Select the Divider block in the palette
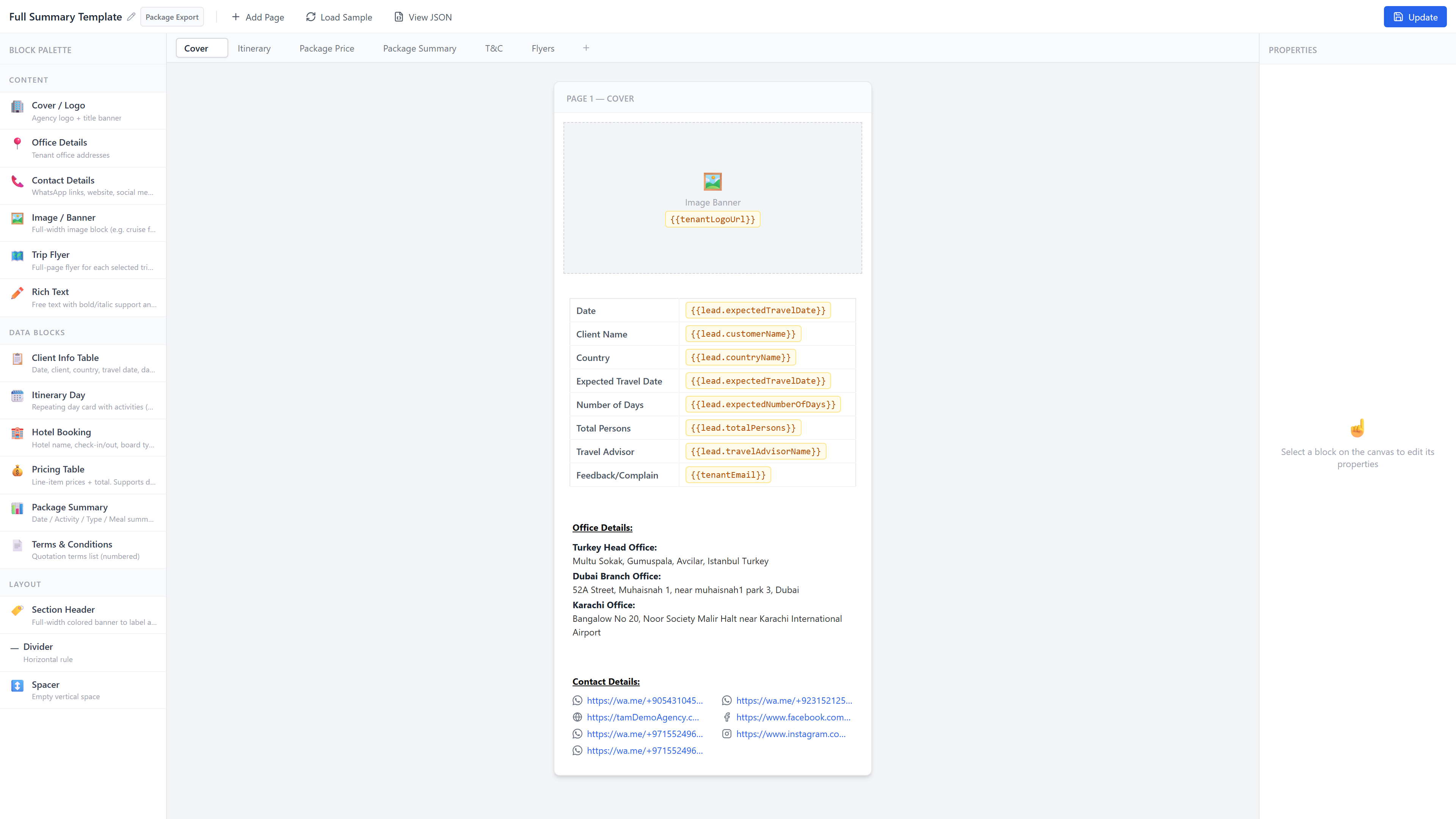 [83, 652]
